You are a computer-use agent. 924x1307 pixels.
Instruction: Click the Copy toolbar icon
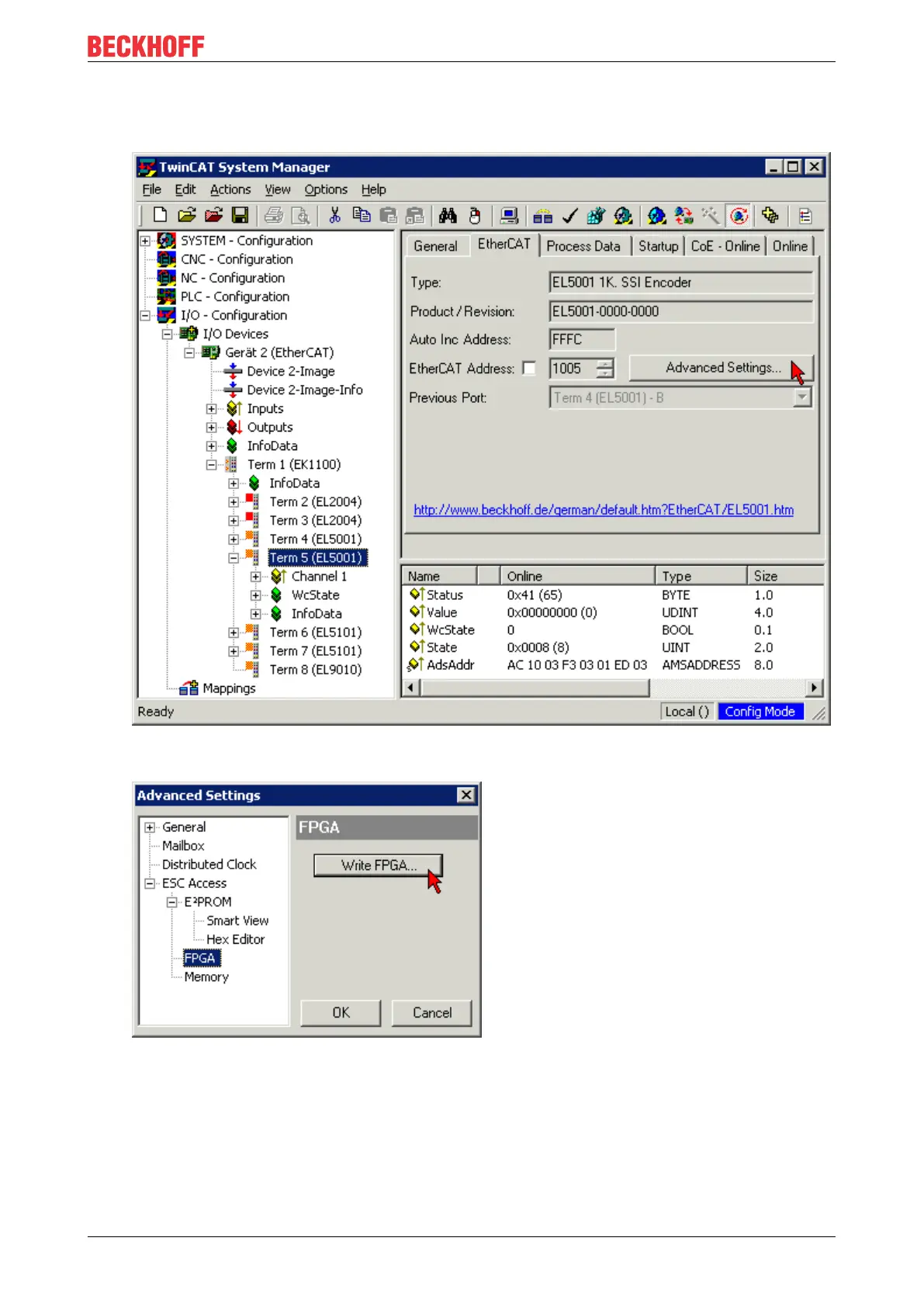tap(361, 216)
